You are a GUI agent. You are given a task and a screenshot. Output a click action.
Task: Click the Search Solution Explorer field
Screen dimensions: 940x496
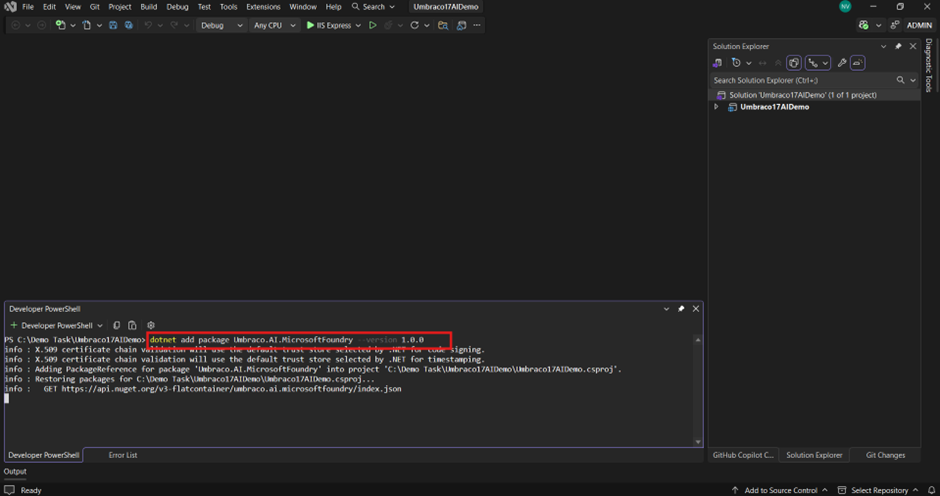pyautogui.click(x=803, y=80)
